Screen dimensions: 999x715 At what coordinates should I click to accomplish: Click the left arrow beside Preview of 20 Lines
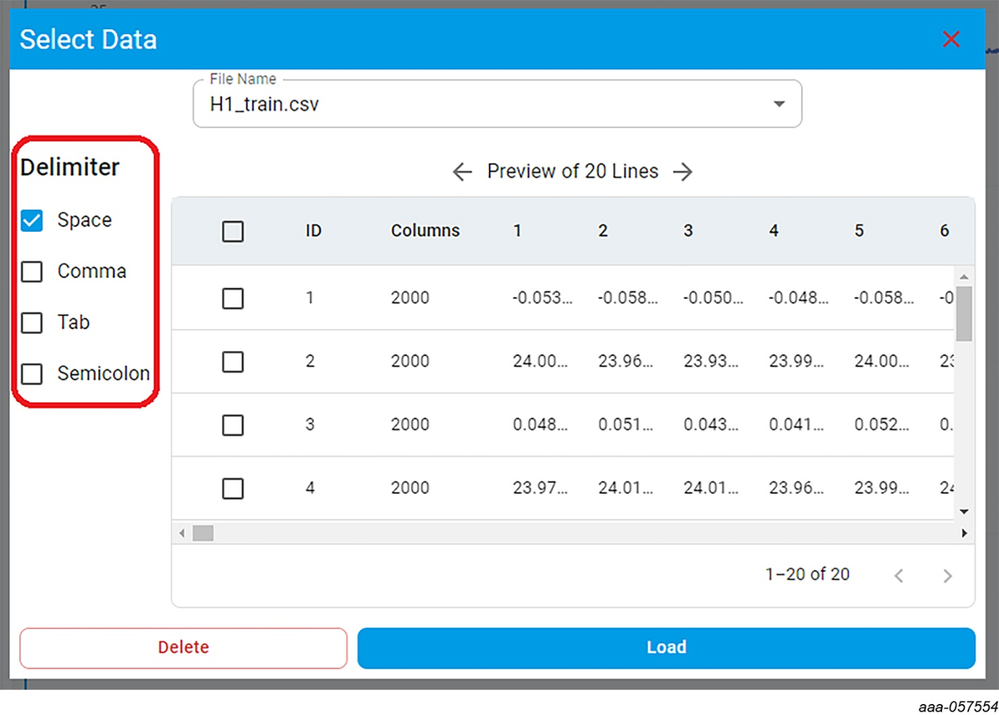click(462, 172)
